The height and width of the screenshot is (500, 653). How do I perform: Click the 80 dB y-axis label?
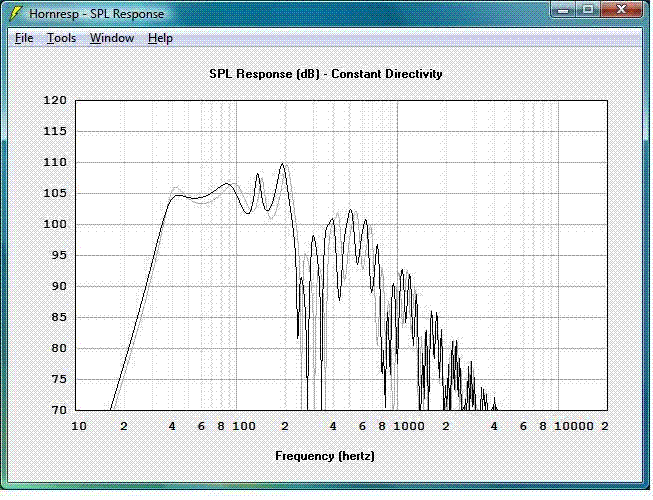tap(59, 348)
